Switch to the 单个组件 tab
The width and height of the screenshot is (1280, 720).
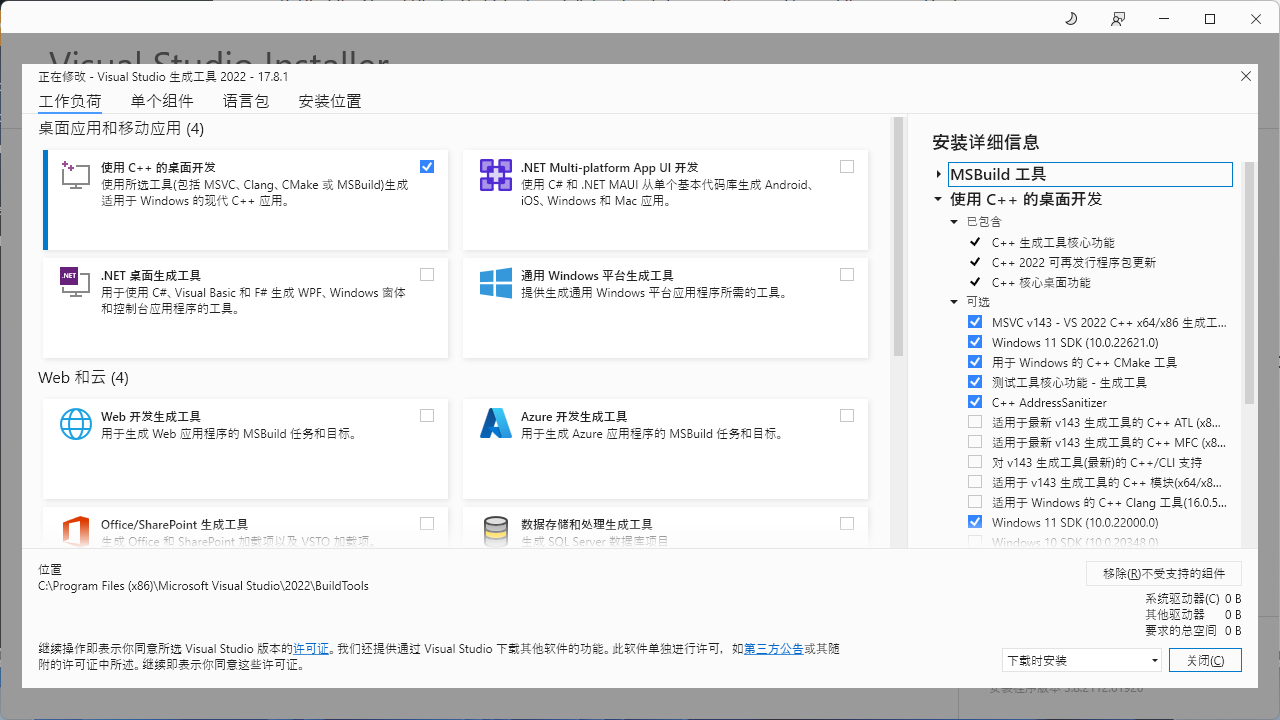click(162, 101)
